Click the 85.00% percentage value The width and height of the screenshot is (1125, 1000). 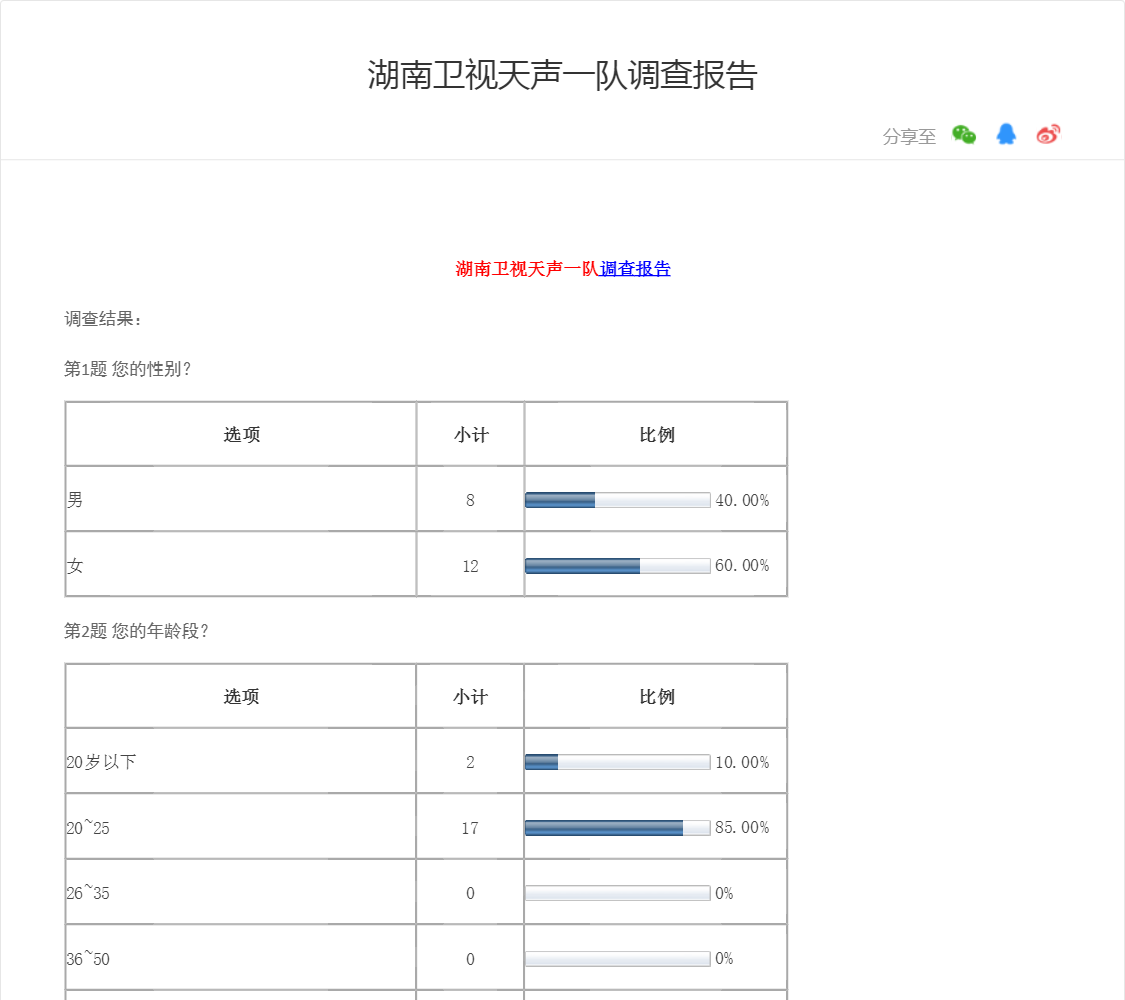[x=742, y=827]
